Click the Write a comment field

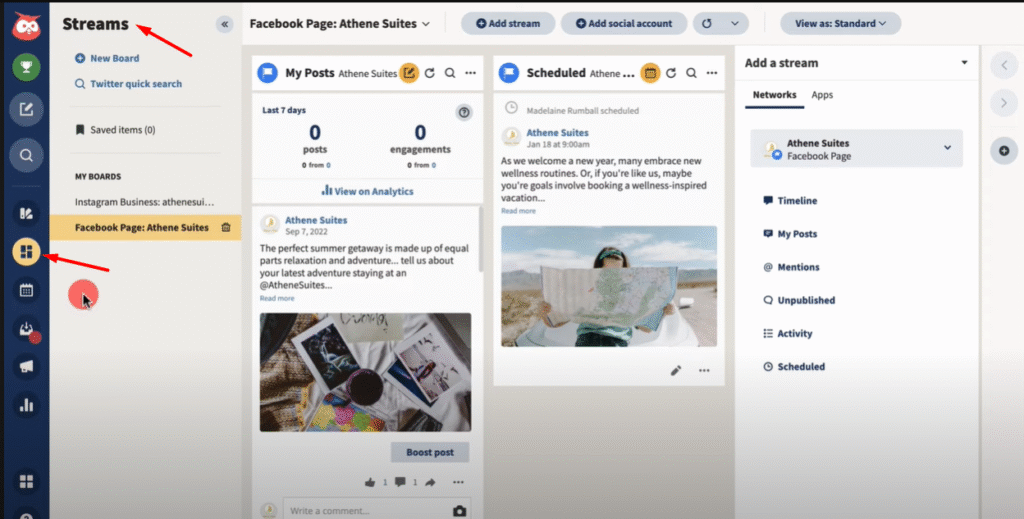tap(365, 511)
